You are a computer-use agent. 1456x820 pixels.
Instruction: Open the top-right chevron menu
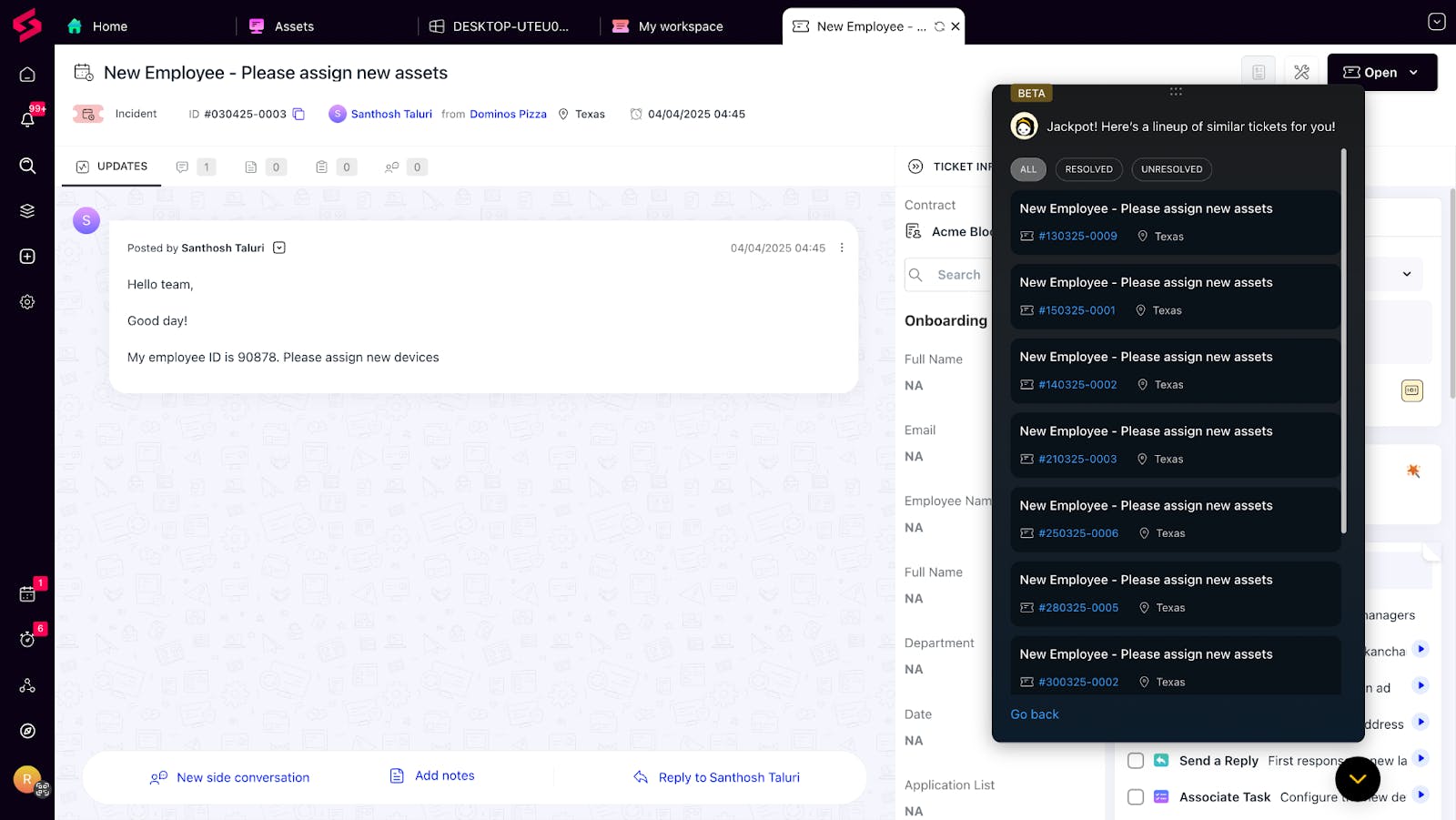tap(1437, 22)
